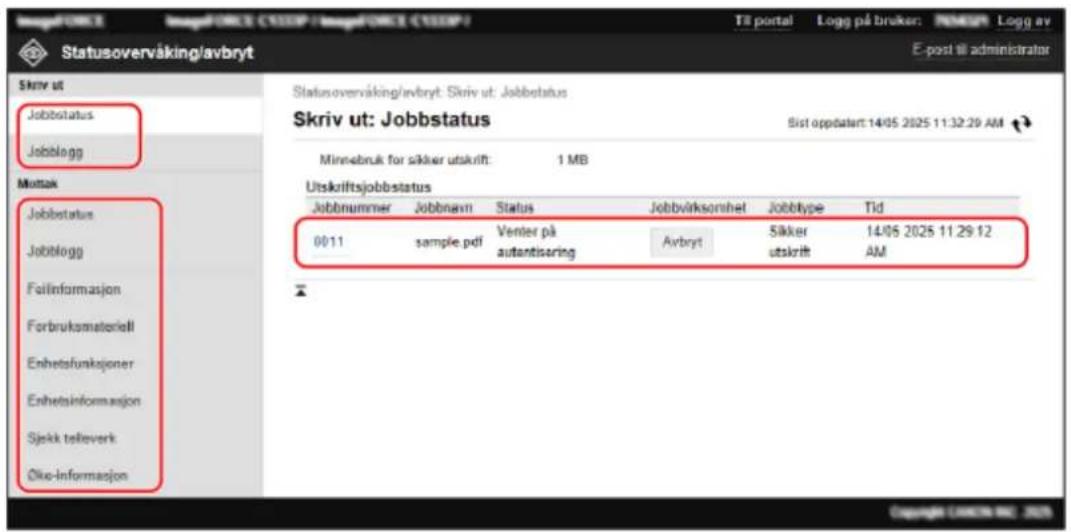Click Logg av link
The image size is (1071, 532).
click(x=1023, y=21)
